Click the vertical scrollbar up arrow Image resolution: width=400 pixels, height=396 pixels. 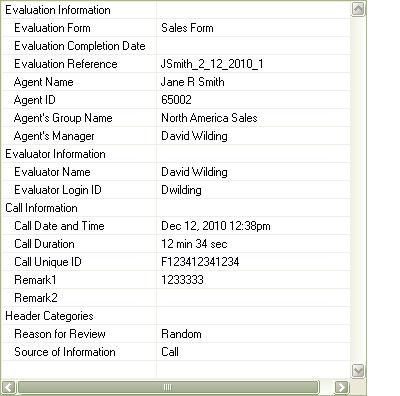(x=358, y=8)
